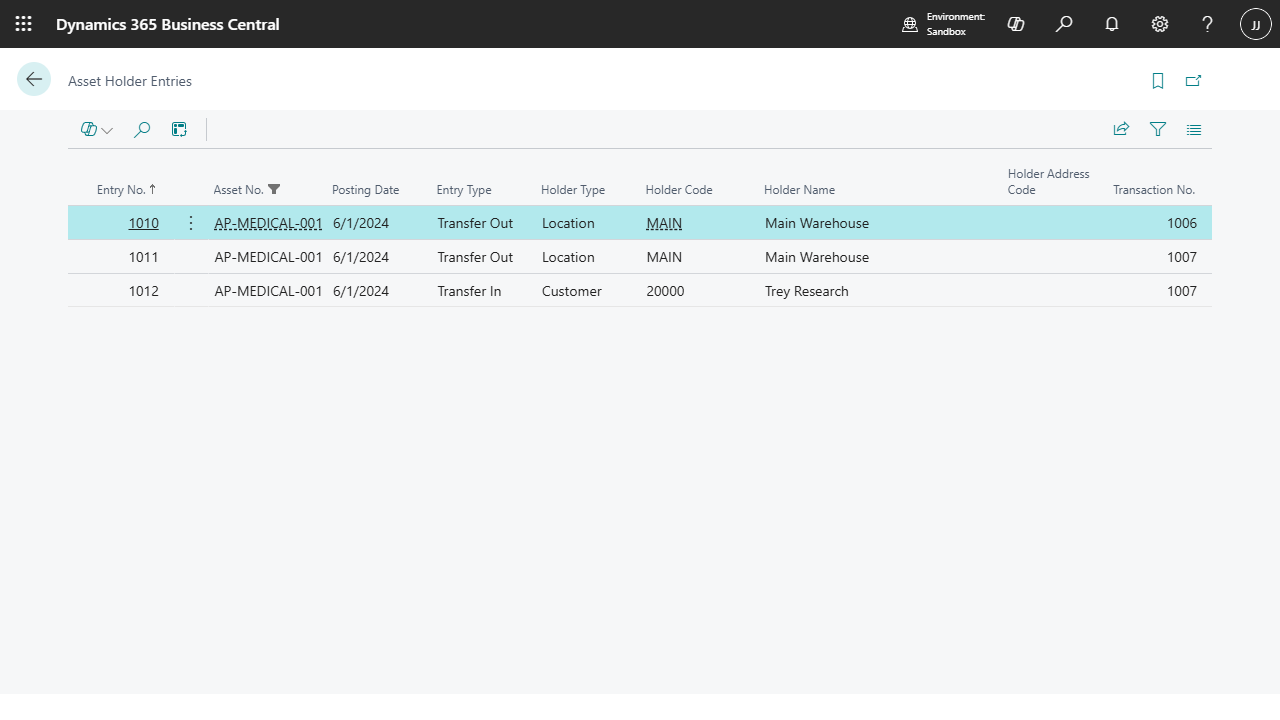Click the Share icon
This screenshot has width=1280, height=720.
1121,129
